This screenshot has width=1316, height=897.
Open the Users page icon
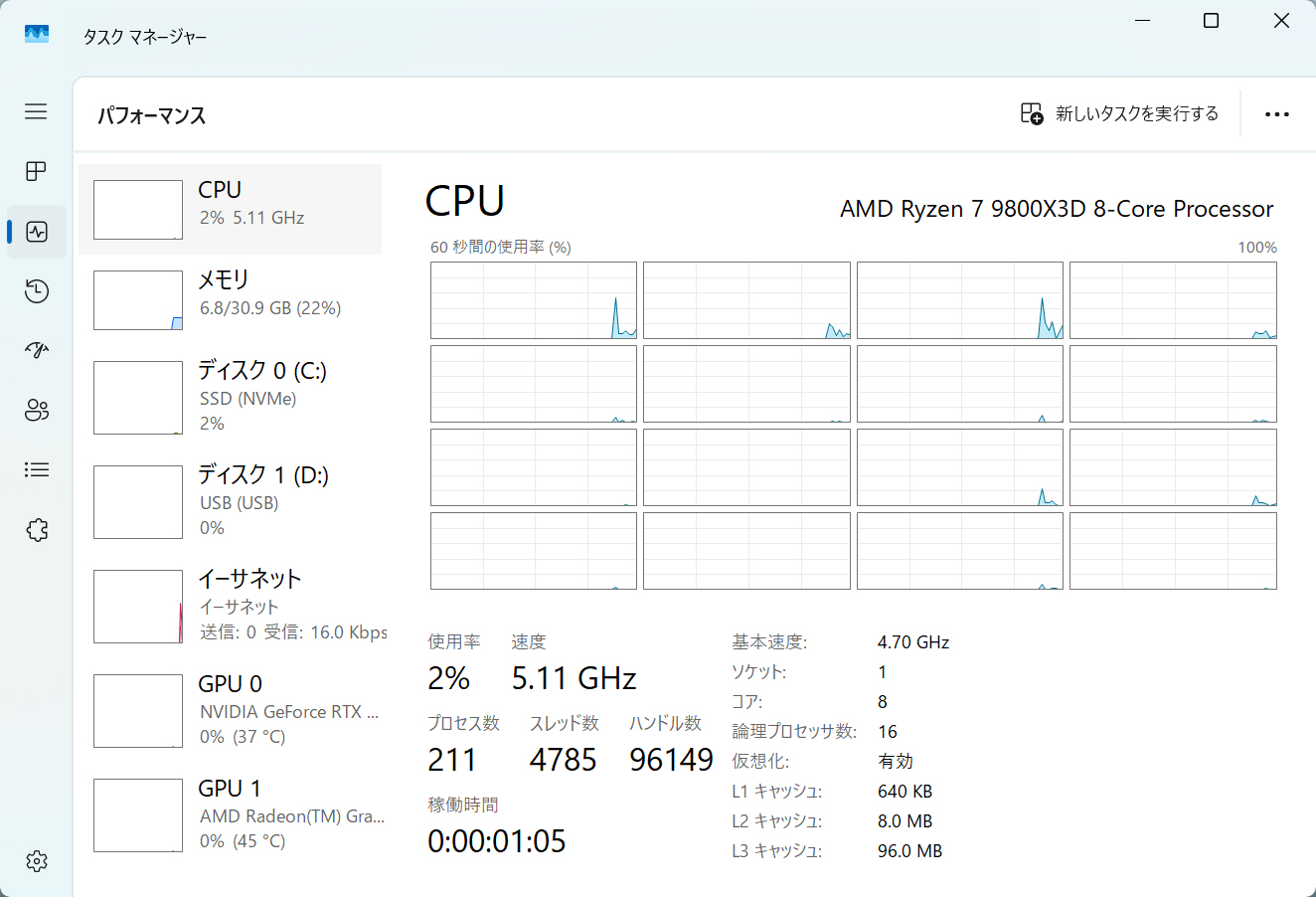tap(37, 411)
